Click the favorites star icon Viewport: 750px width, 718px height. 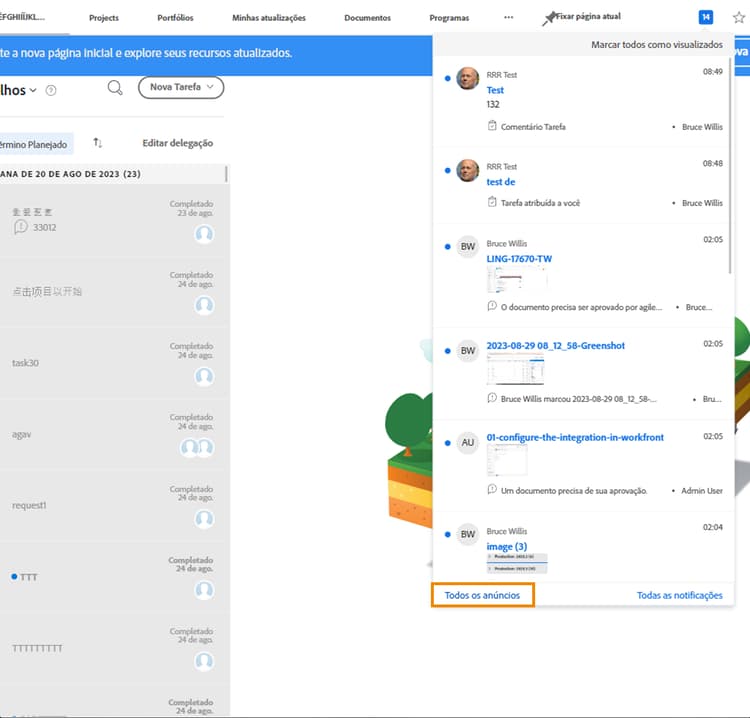coord(739,18)
